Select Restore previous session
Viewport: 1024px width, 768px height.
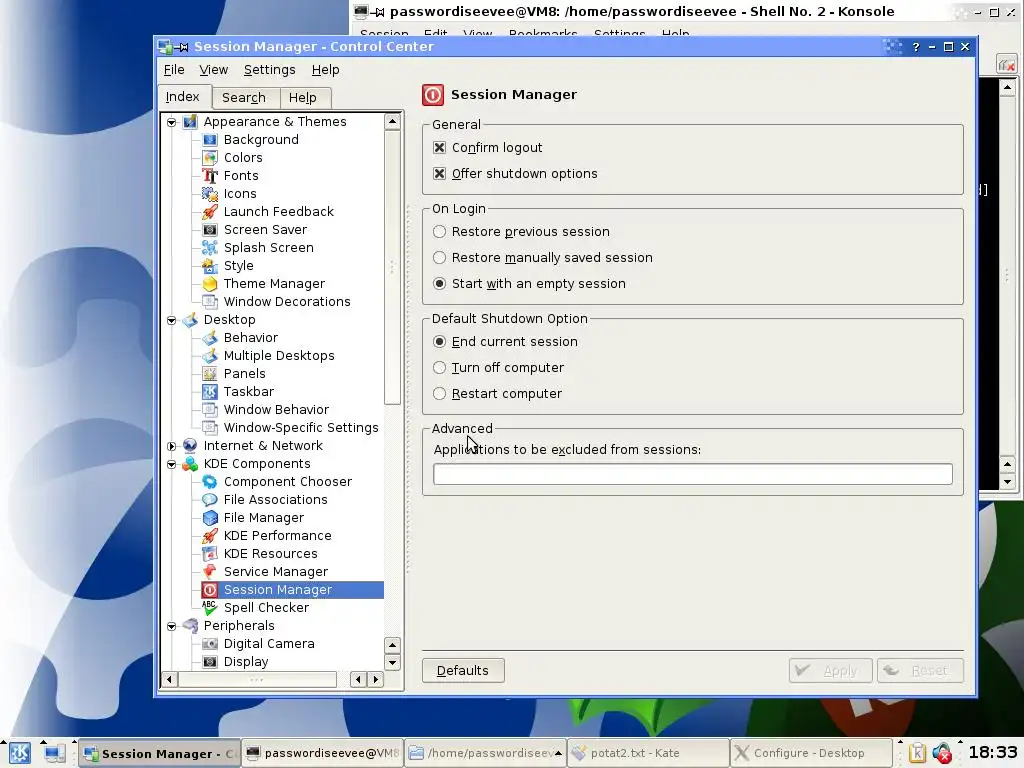click(x=440, y=232)
